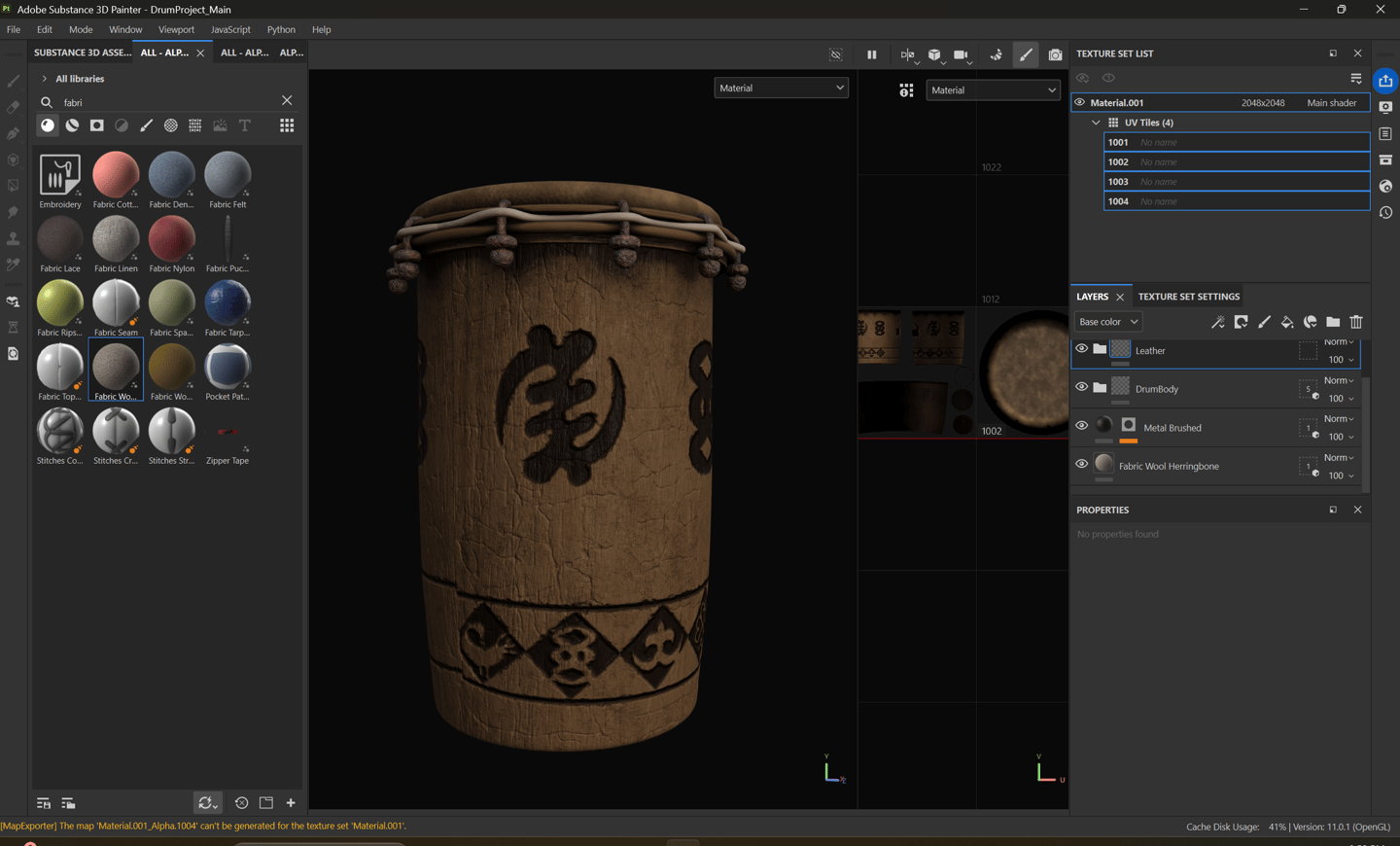Image resolution: width=1400 pixels, height=846 pixels.
Task: Collapse the UV Tiles tree
Action: (1096, 123)
